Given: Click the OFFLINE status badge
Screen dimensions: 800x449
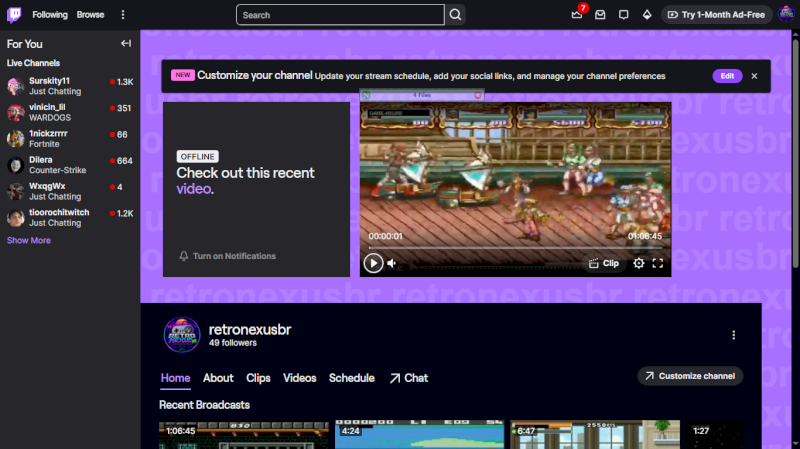Looking at the screenshot, I should 197,157.
